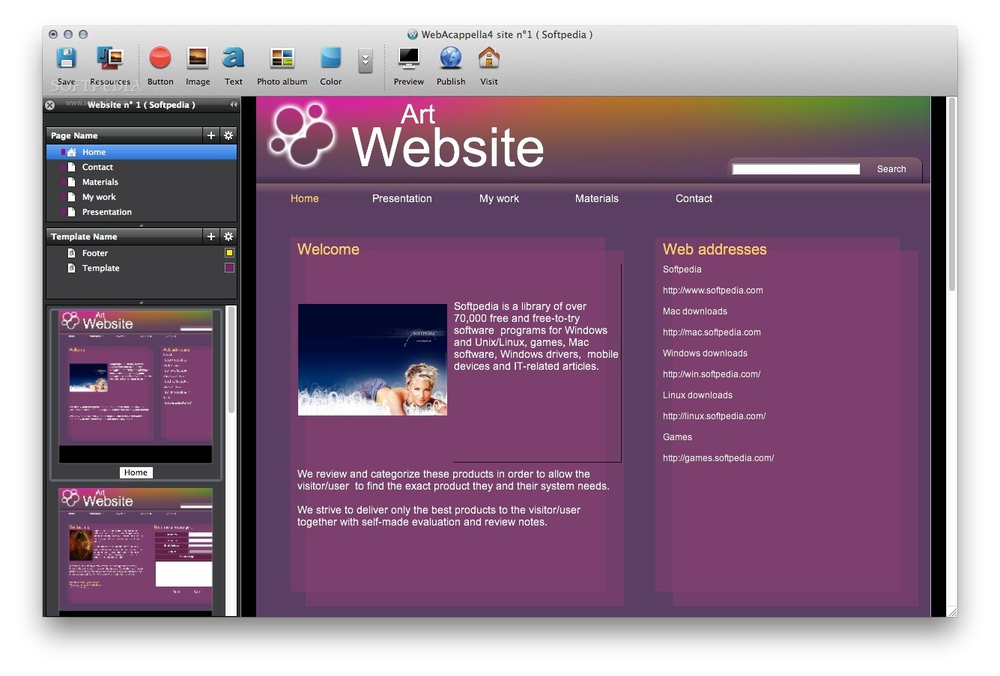
Task: Select the Template row in template list
Action: tap(141, 268)
